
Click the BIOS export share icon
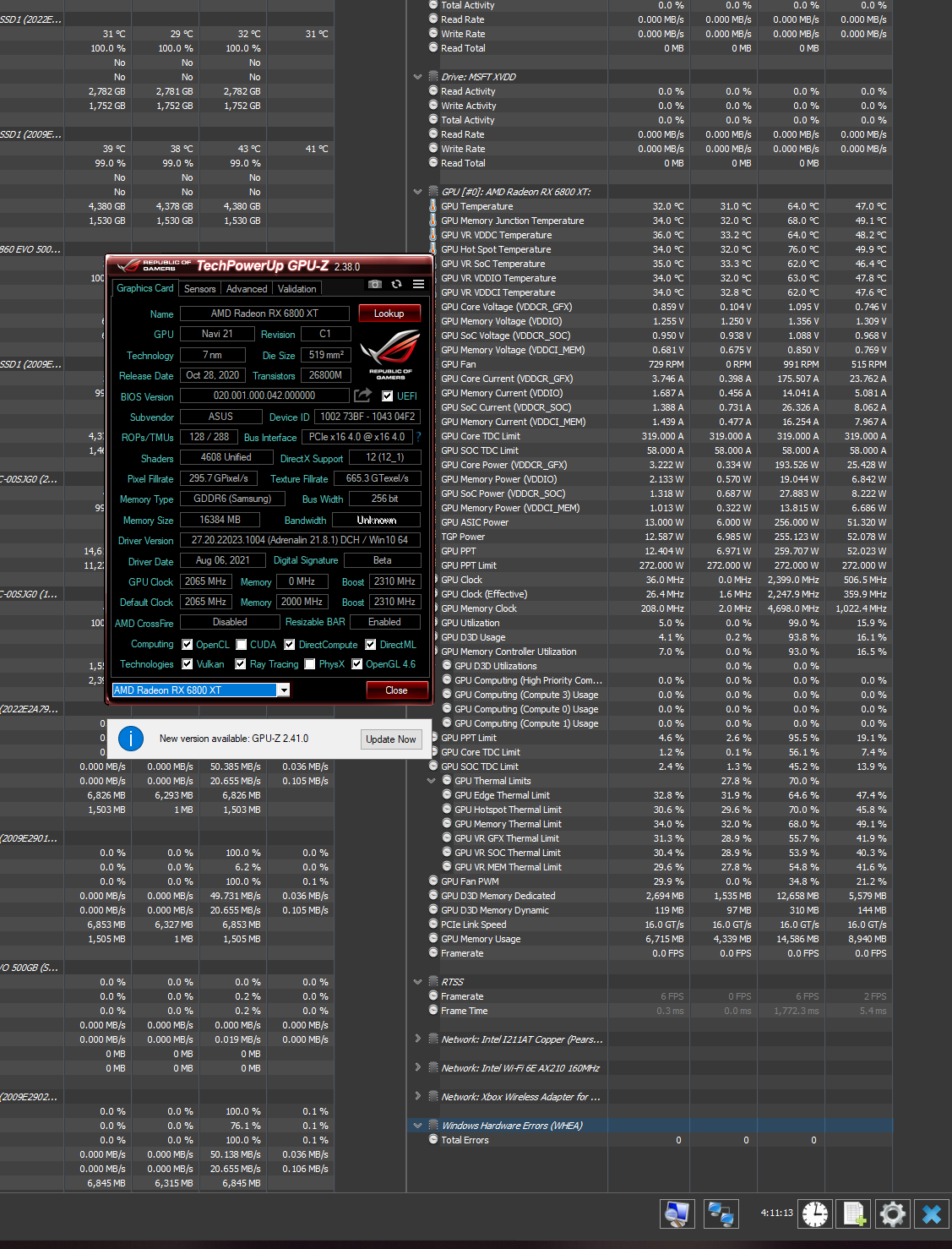click(x=362, y=395)
